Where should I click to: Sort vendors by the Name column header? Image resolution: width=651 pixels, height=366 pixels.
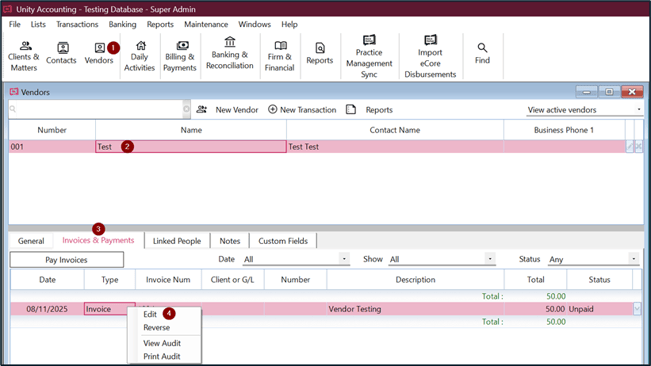pyautogui.click(x=191, y=130)
